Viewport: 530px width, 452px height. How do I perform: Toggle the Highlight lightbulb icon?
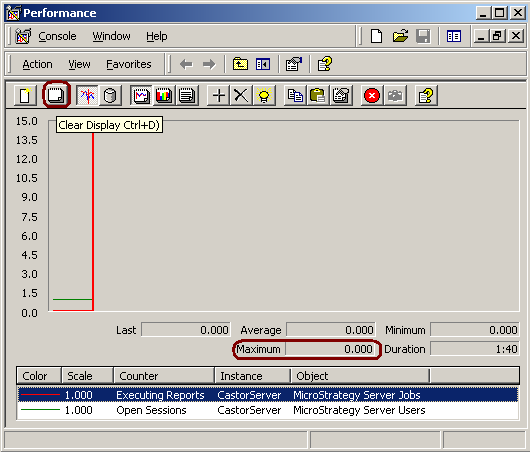point(264,96)
